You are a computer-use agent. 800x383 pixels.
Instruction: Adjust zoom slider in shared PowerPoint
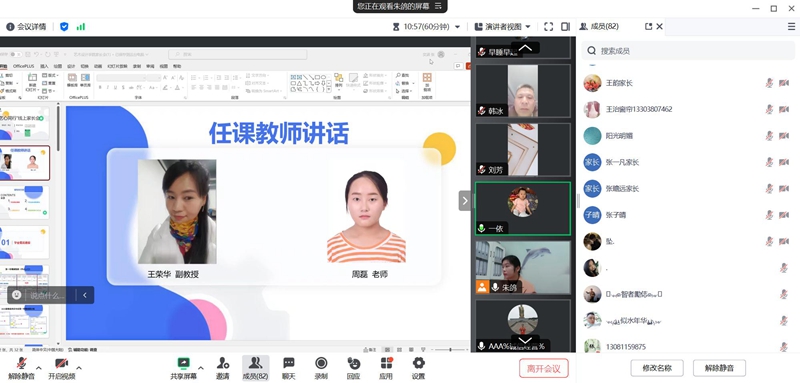coord(450,350)
